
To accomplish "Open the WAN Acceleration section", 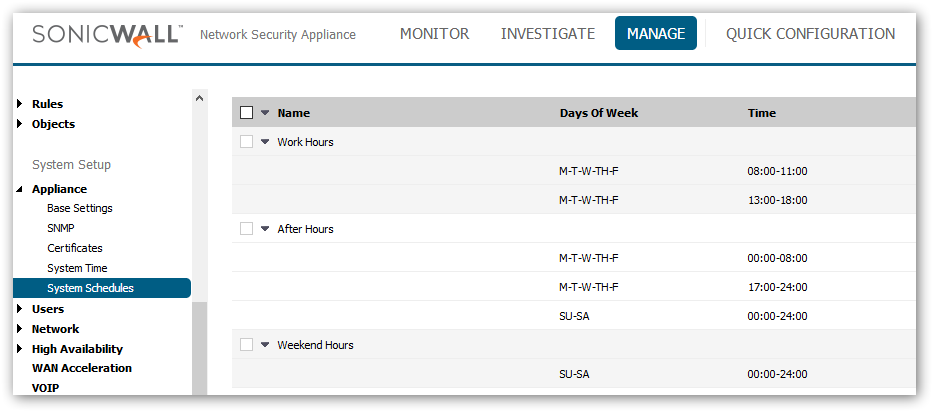I will [82, 368].
